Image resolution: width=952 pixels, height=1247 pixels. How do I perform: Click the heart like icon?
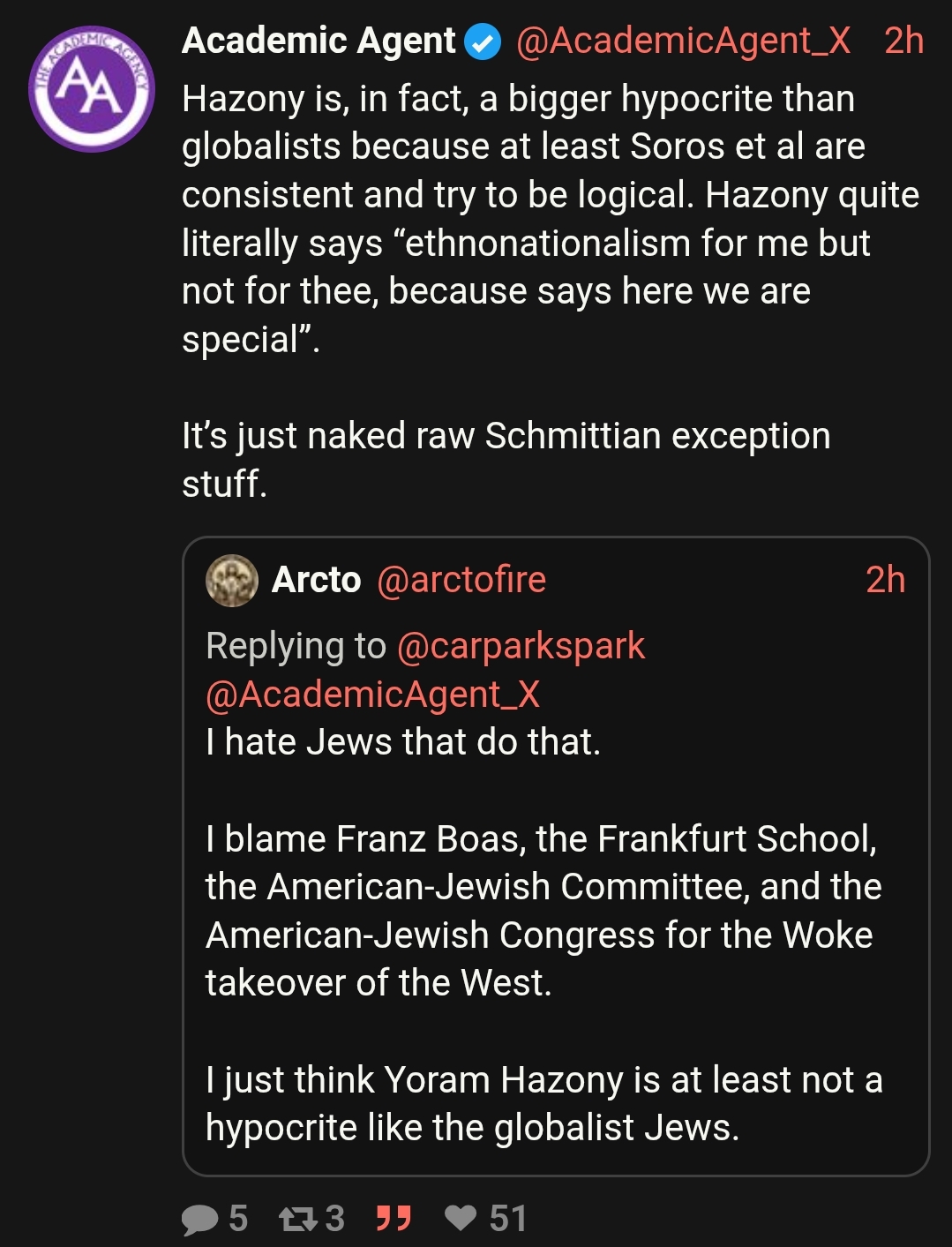pos(460,1218)
